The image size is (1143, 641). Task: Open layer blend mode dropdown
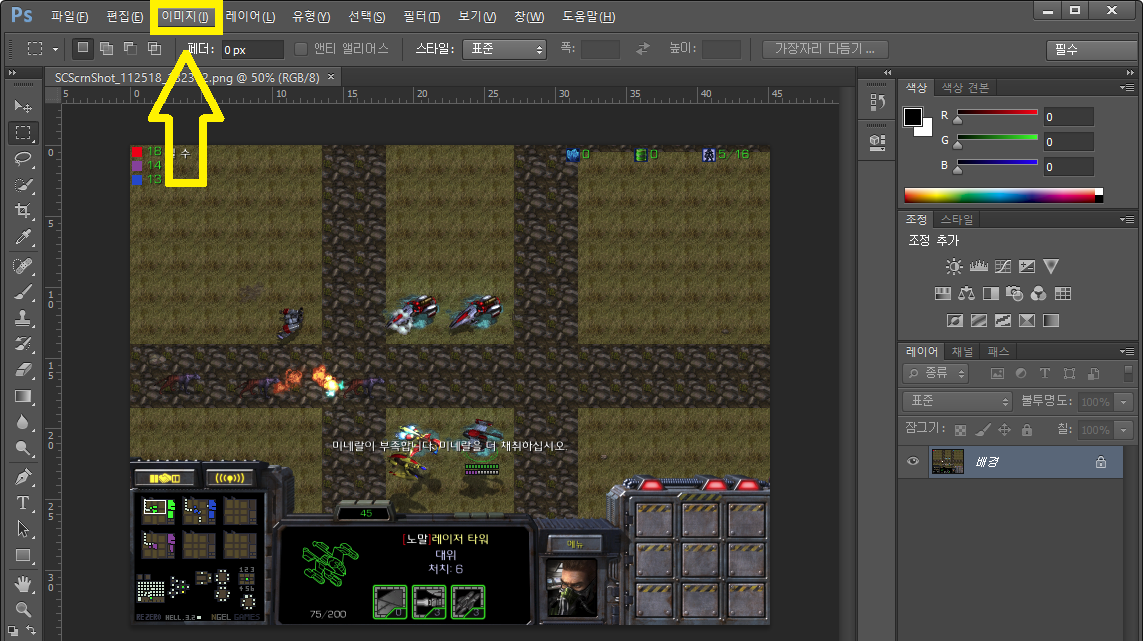(957, 401)
